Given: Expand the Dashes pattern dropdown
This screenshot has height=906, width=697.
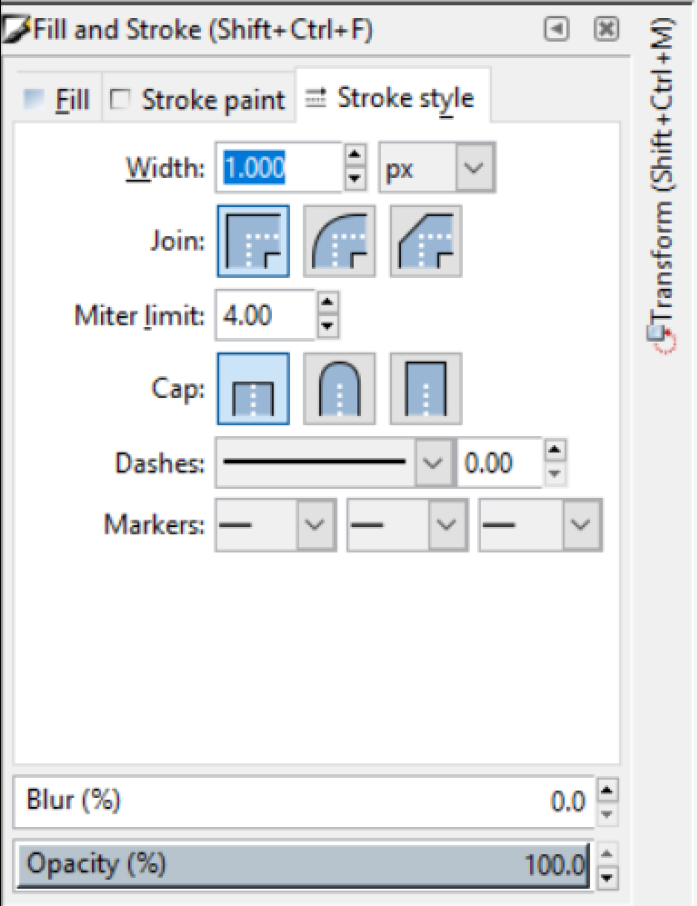Looking at the screenshot, I should [x=432, y=463].
